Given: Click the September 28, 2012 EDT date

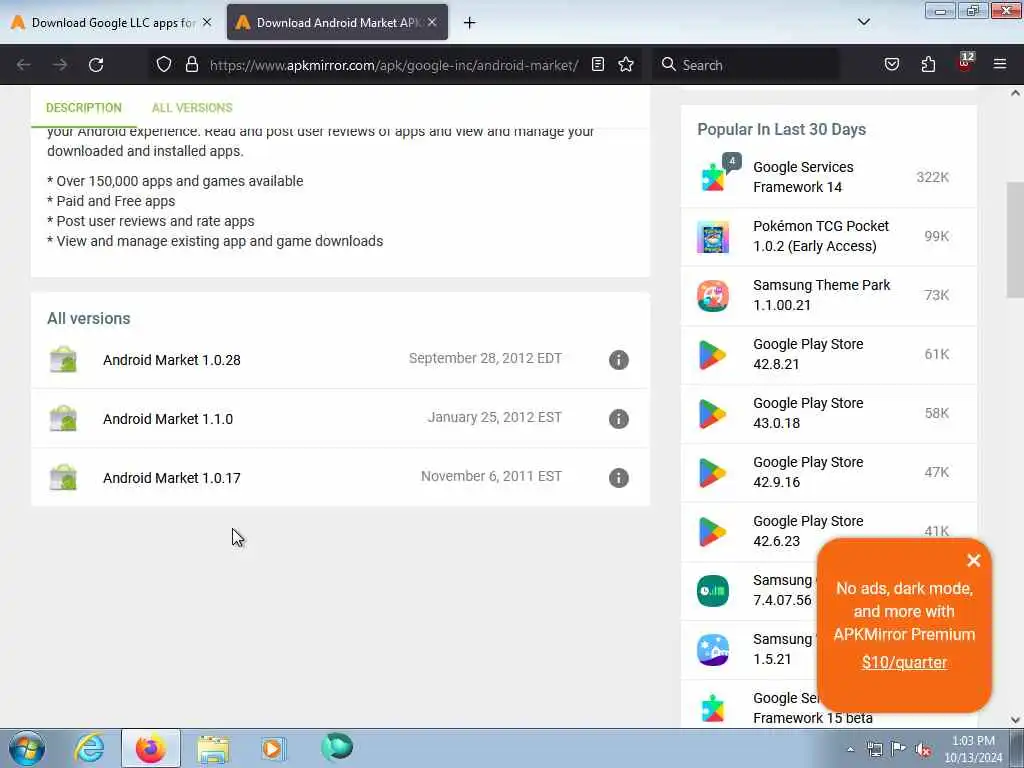Looking at the screenshot, I should [485, 358].
